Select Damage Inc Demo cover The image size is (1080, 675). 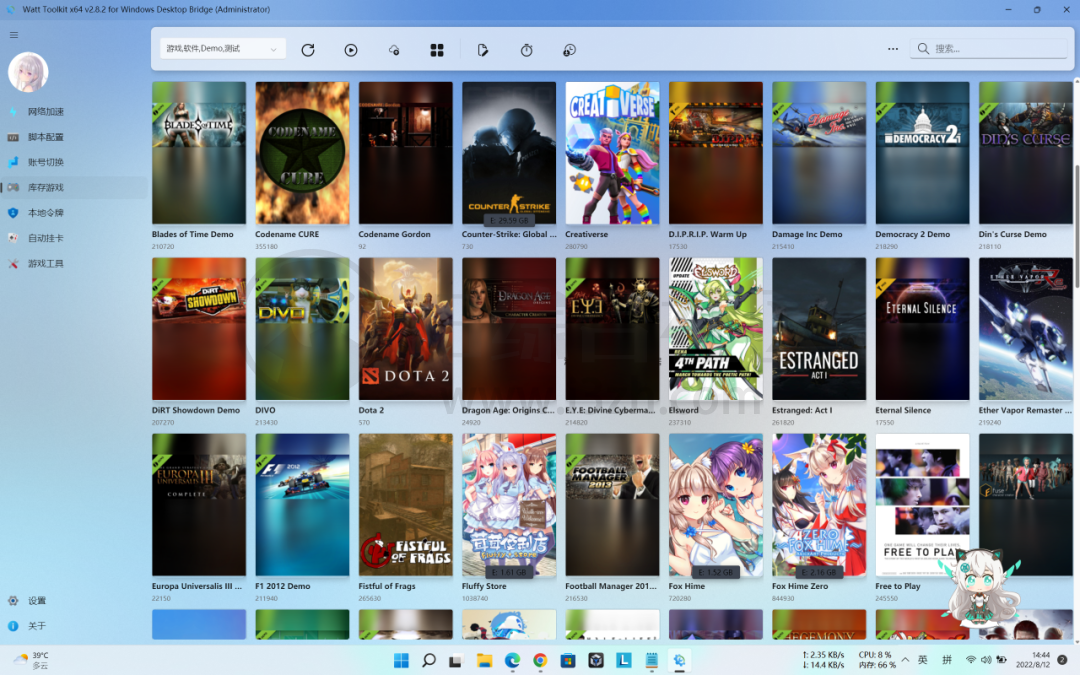tap(819, 153)
